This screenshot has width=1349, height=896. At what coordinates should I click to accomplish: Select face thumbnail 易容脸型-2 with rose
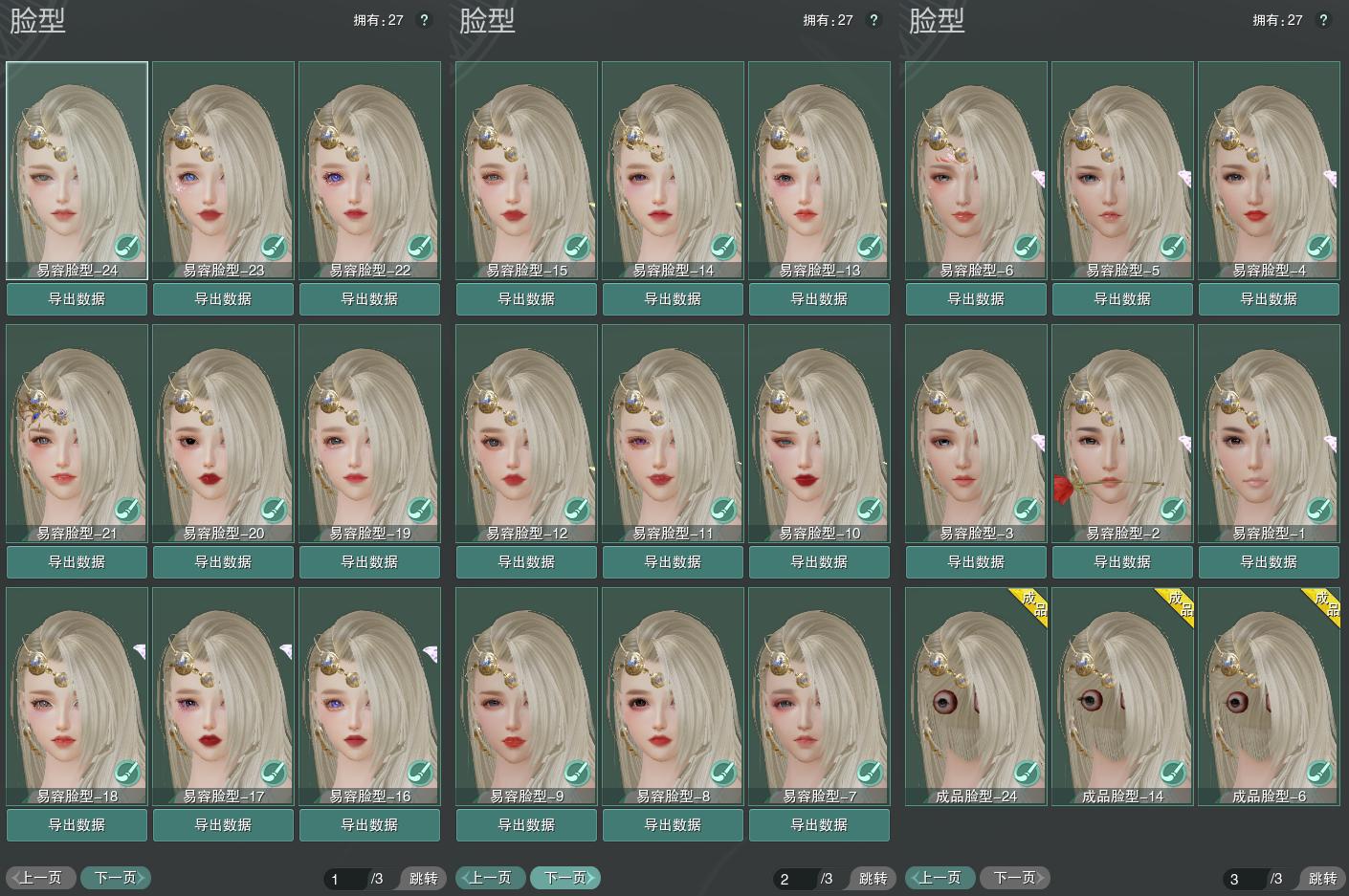pos(1122,433)
